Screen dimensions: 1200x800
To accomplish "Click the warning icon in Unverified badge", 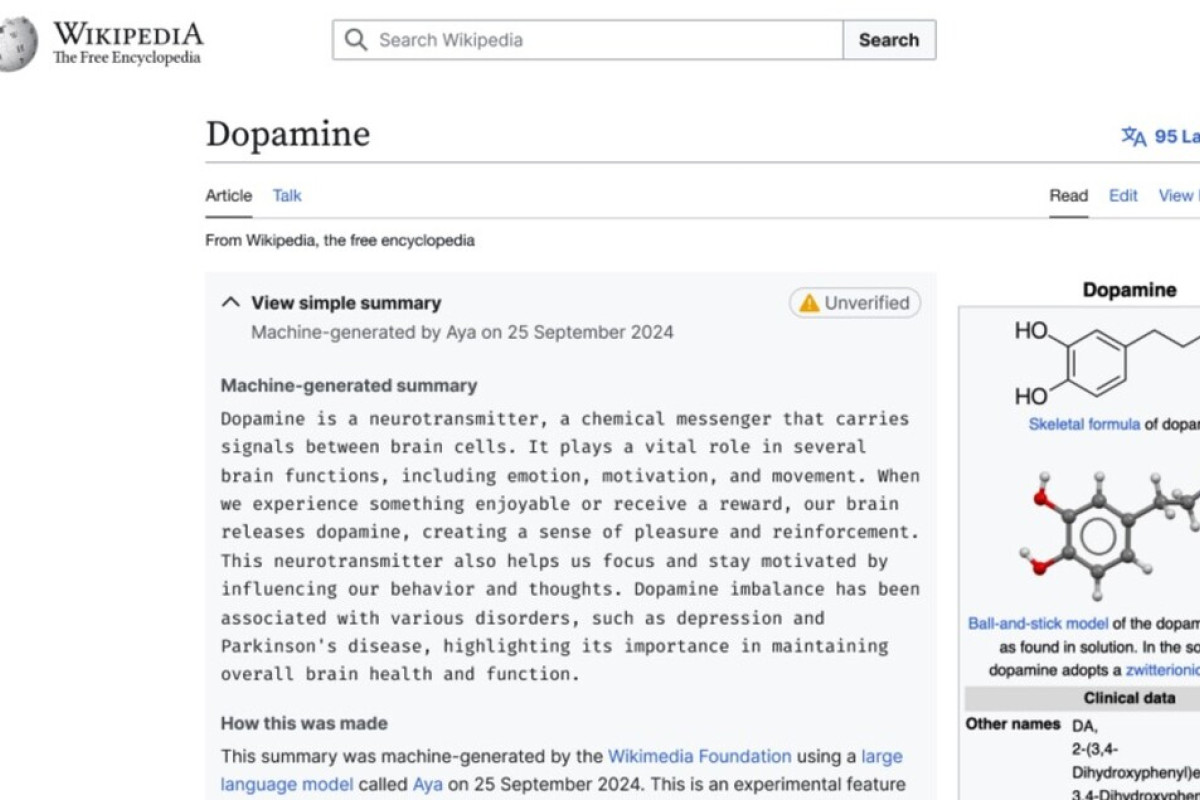I will pyautogui.click(x=808, y=303).
